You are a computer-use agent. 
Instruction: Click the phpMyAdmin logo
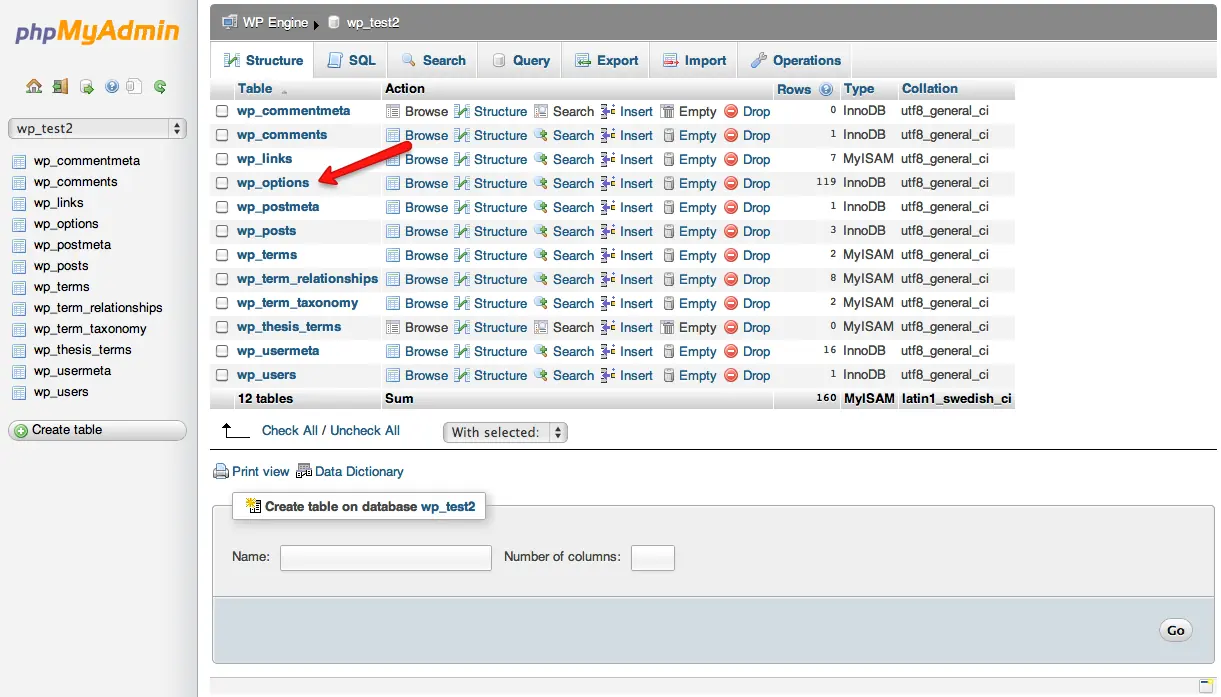point(97,33)
